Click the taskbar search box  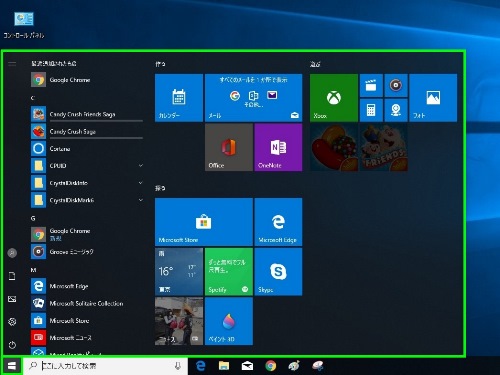(106, 366)
